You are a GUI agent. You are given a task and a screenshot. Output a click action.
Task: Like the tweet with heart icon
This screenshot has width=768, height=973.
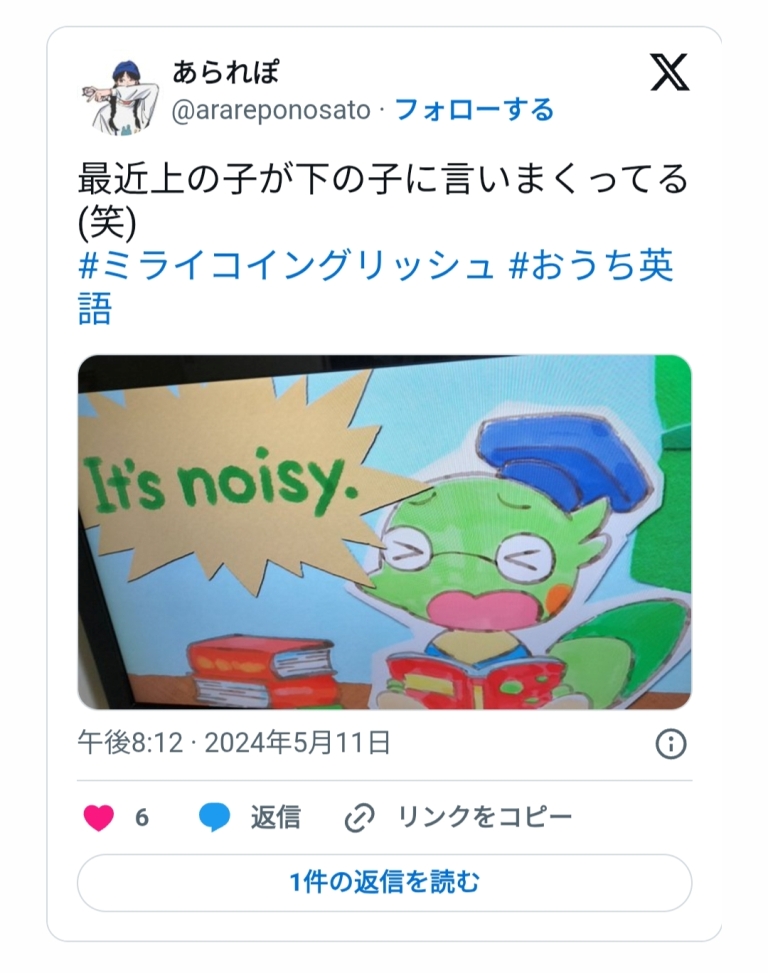[x=99, y=817]
